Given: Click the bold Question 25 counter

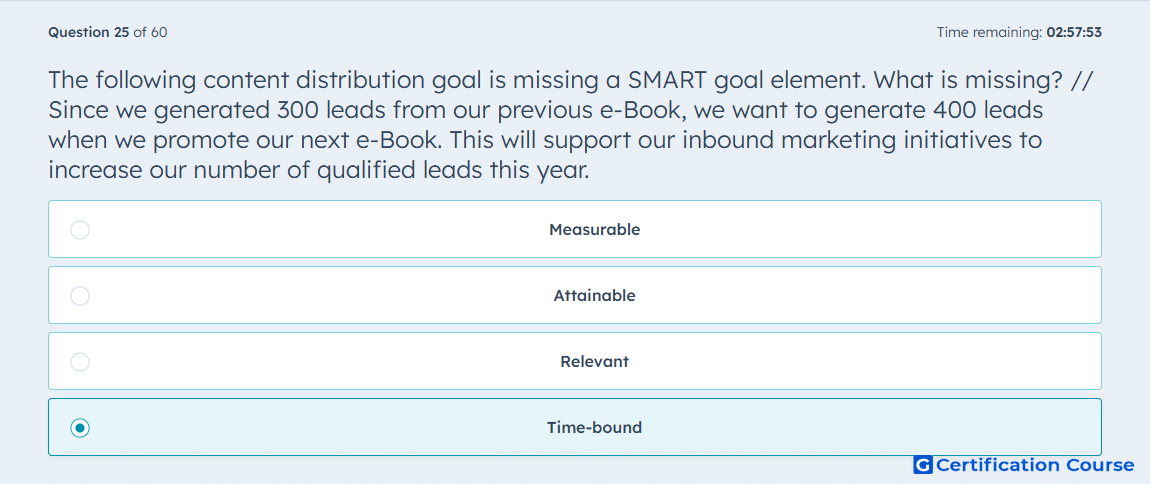Looking at the screenshot, I should [x=89, y=32].
